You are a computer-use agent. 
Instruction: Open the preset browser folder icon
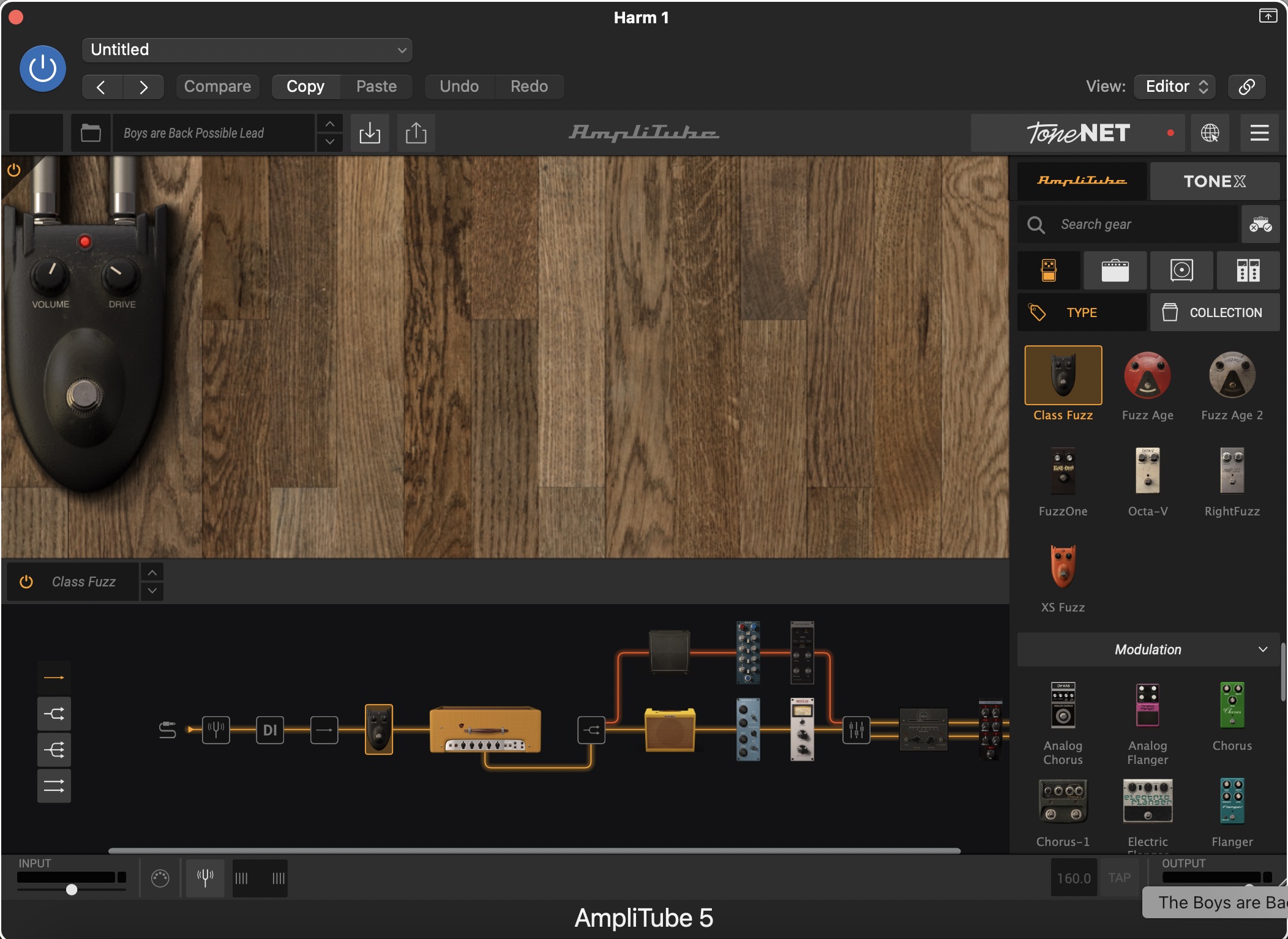pos(91,133)
